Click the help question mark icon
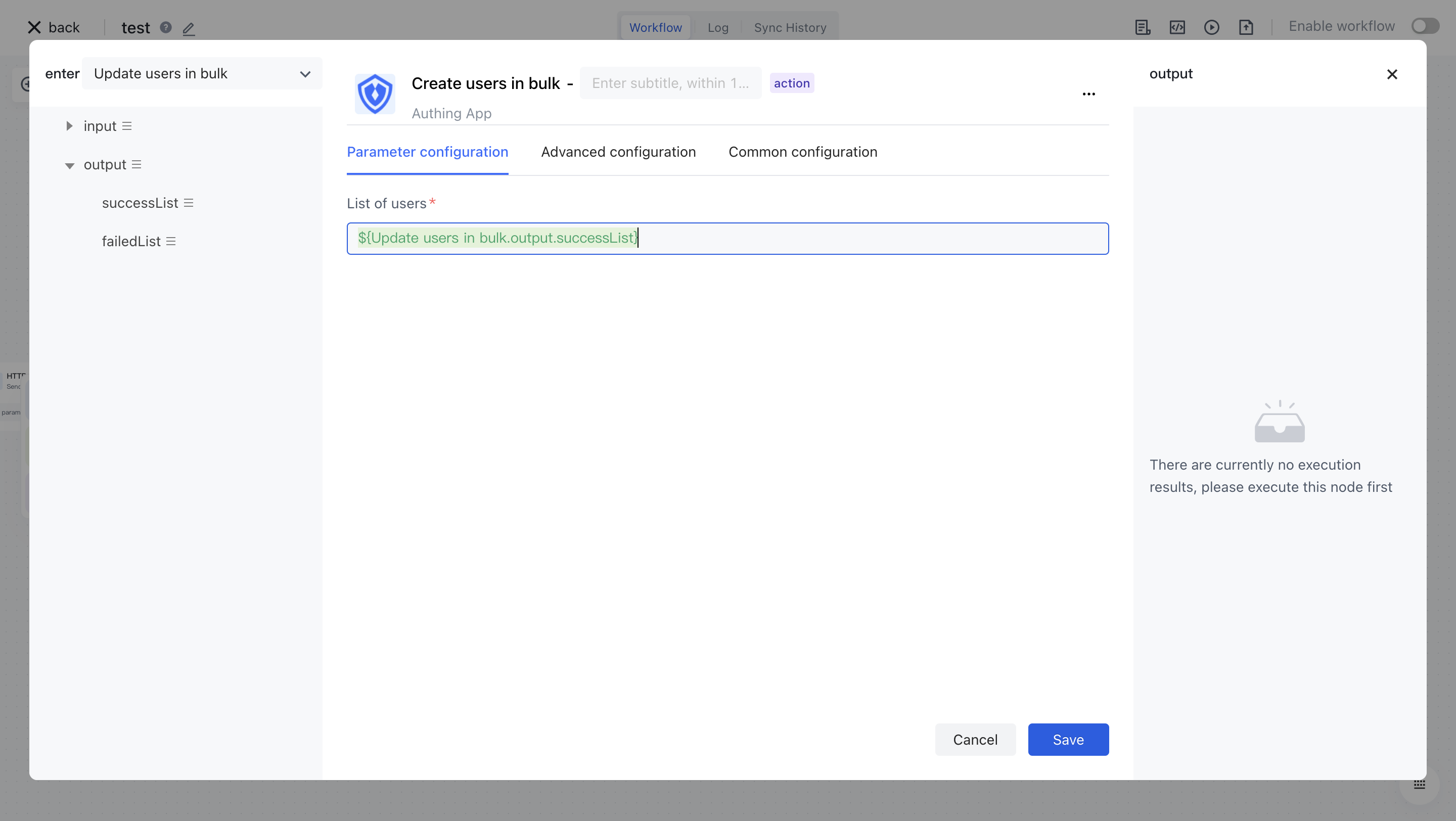 [166, 27]
